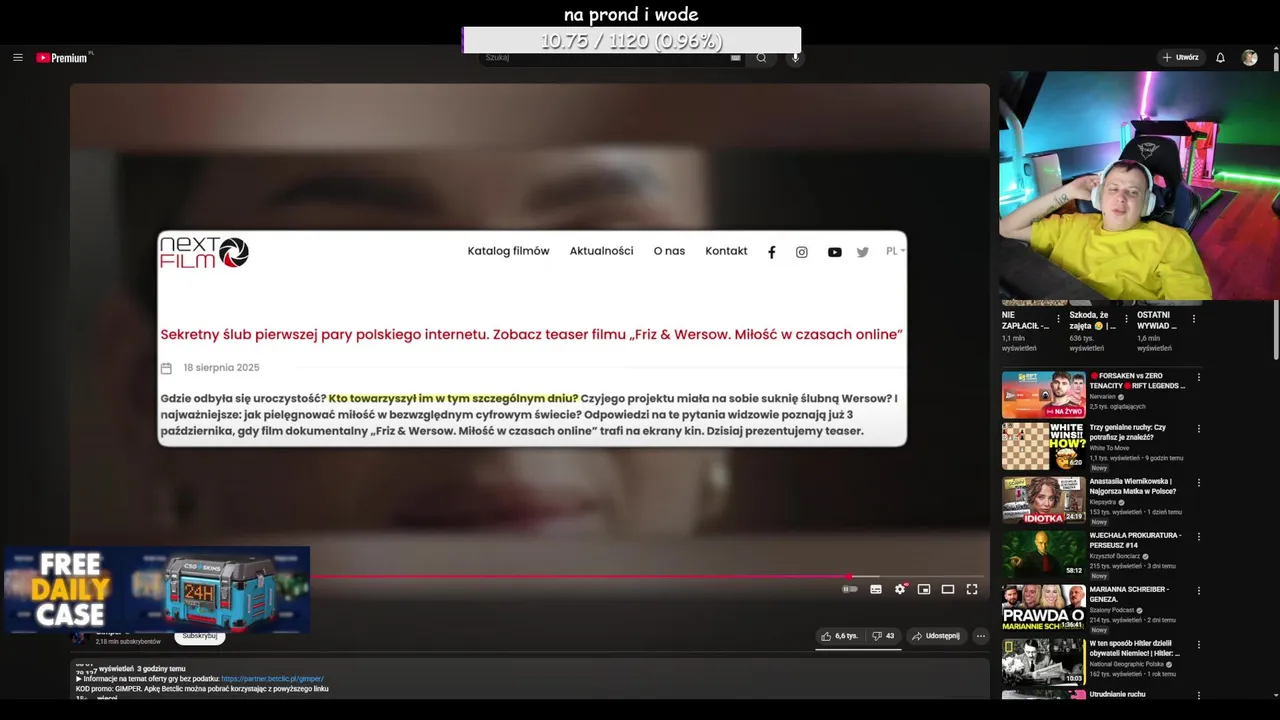
Task: Switch to miniplayer mode
Action: (924, 589)
